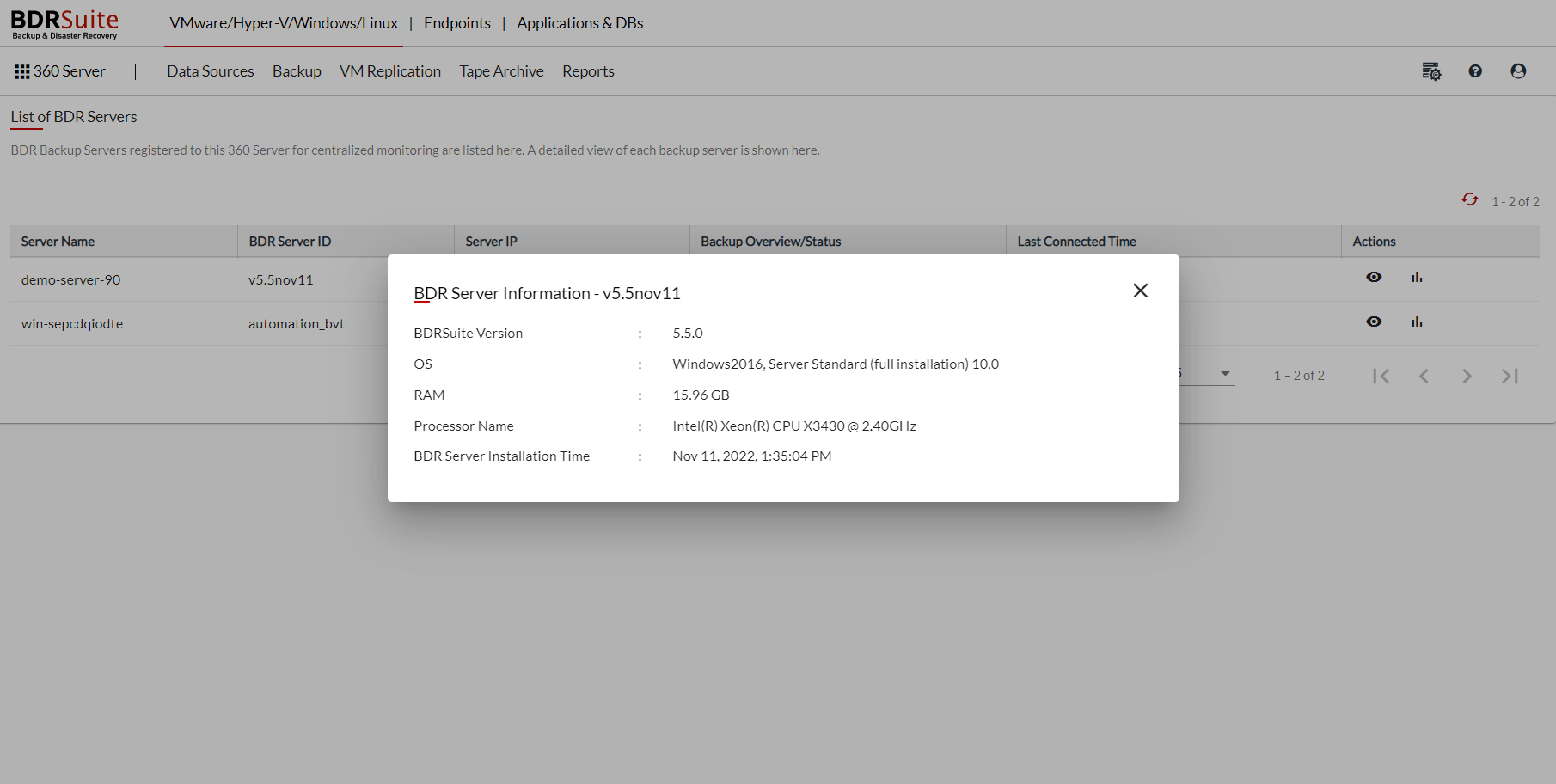
Task: Click the BDR Server Installation Time label
Action: pyautogui.click(x=502, y=456)
